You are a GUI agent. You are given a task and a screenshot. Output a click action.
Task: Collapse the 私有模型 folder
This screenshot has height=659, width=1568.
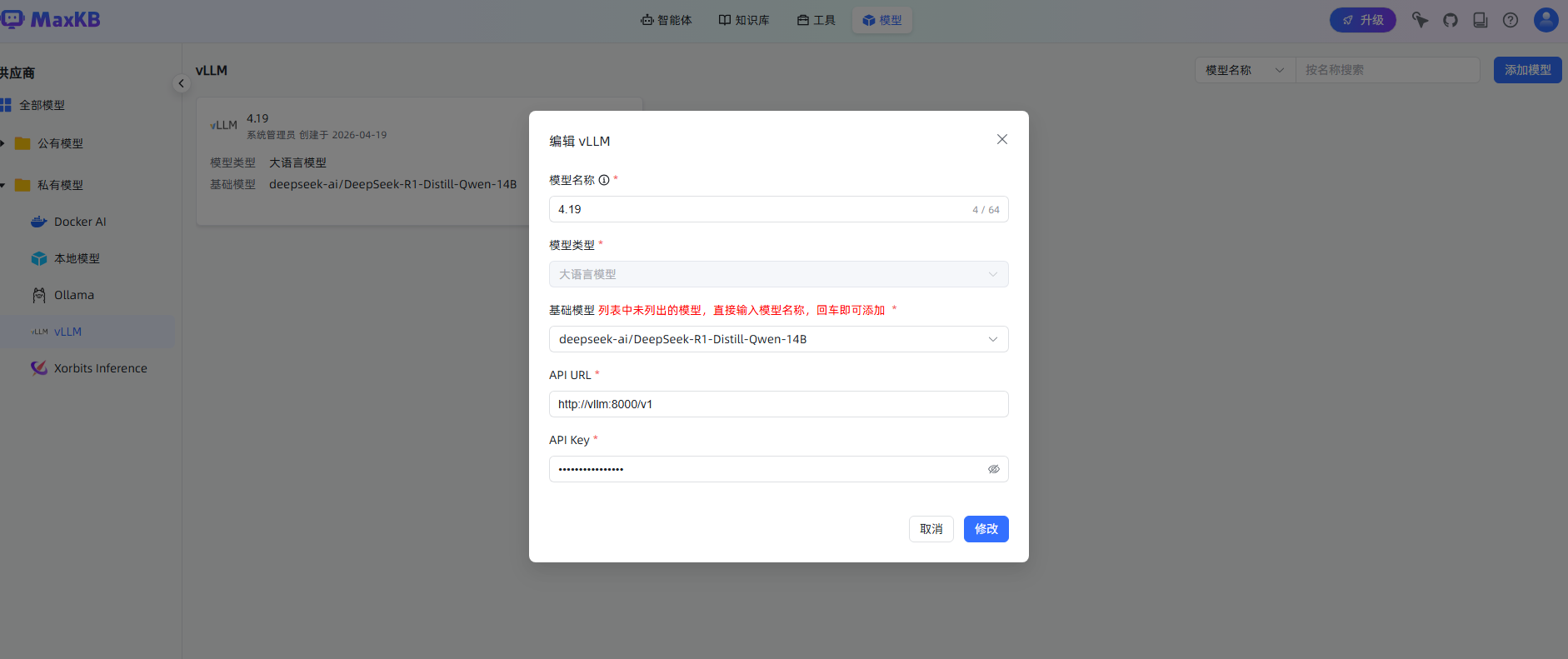point(3,185)
